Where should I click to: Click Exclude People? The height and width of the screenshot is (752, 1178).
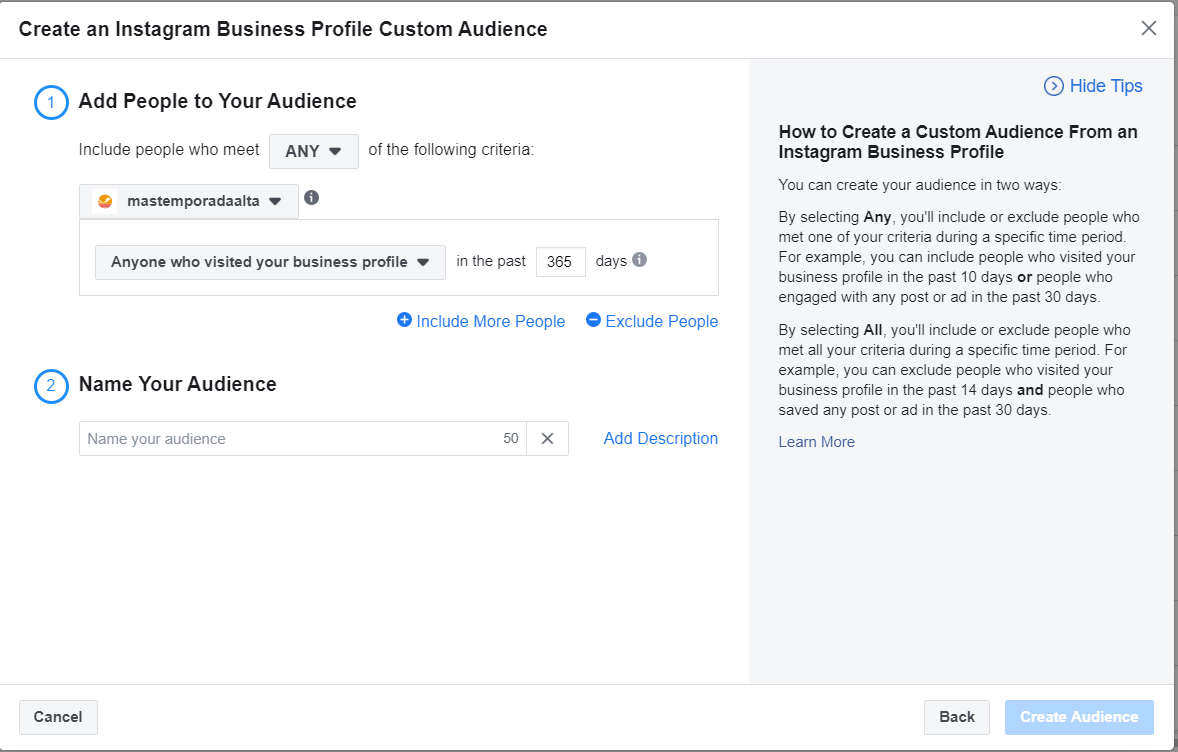[x=652, y=321]
